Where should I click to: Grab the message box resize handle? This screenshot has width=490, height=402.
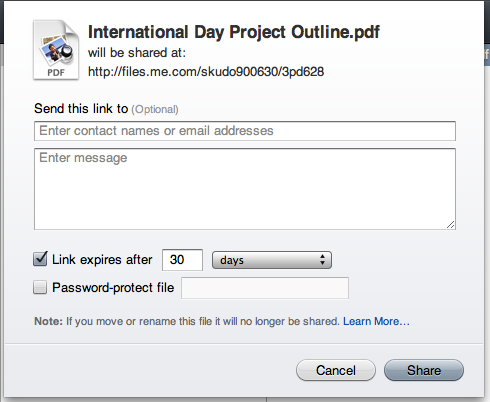tap(450, 225)
